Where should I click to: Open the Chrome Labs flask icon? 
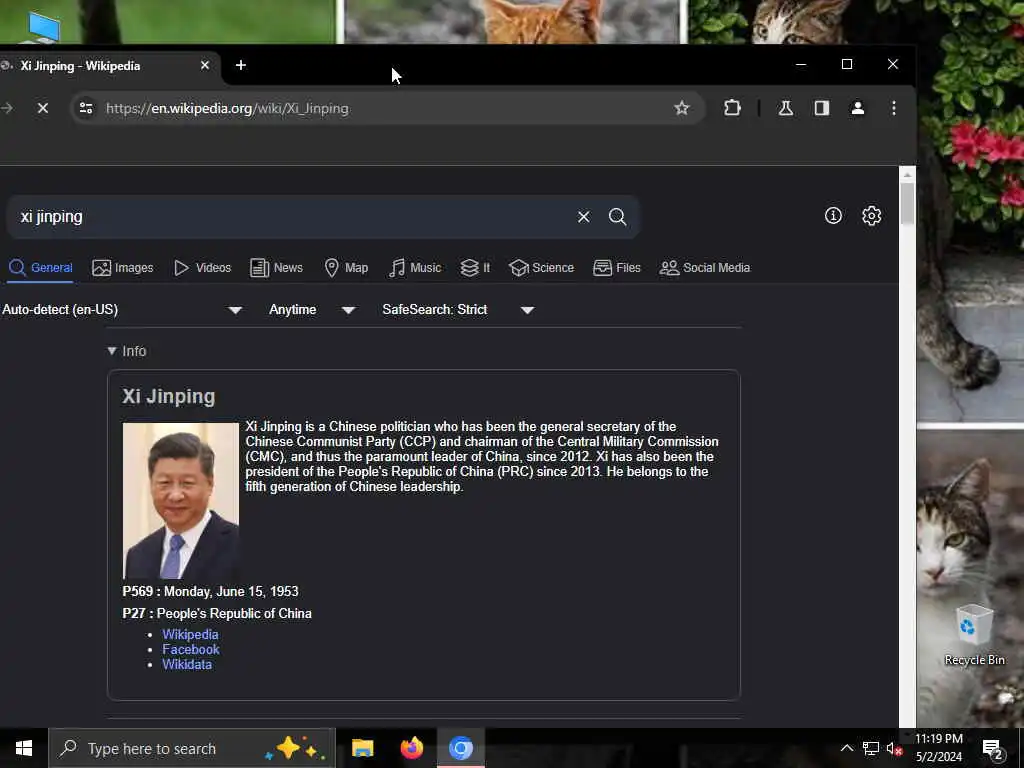pos(785,108)
